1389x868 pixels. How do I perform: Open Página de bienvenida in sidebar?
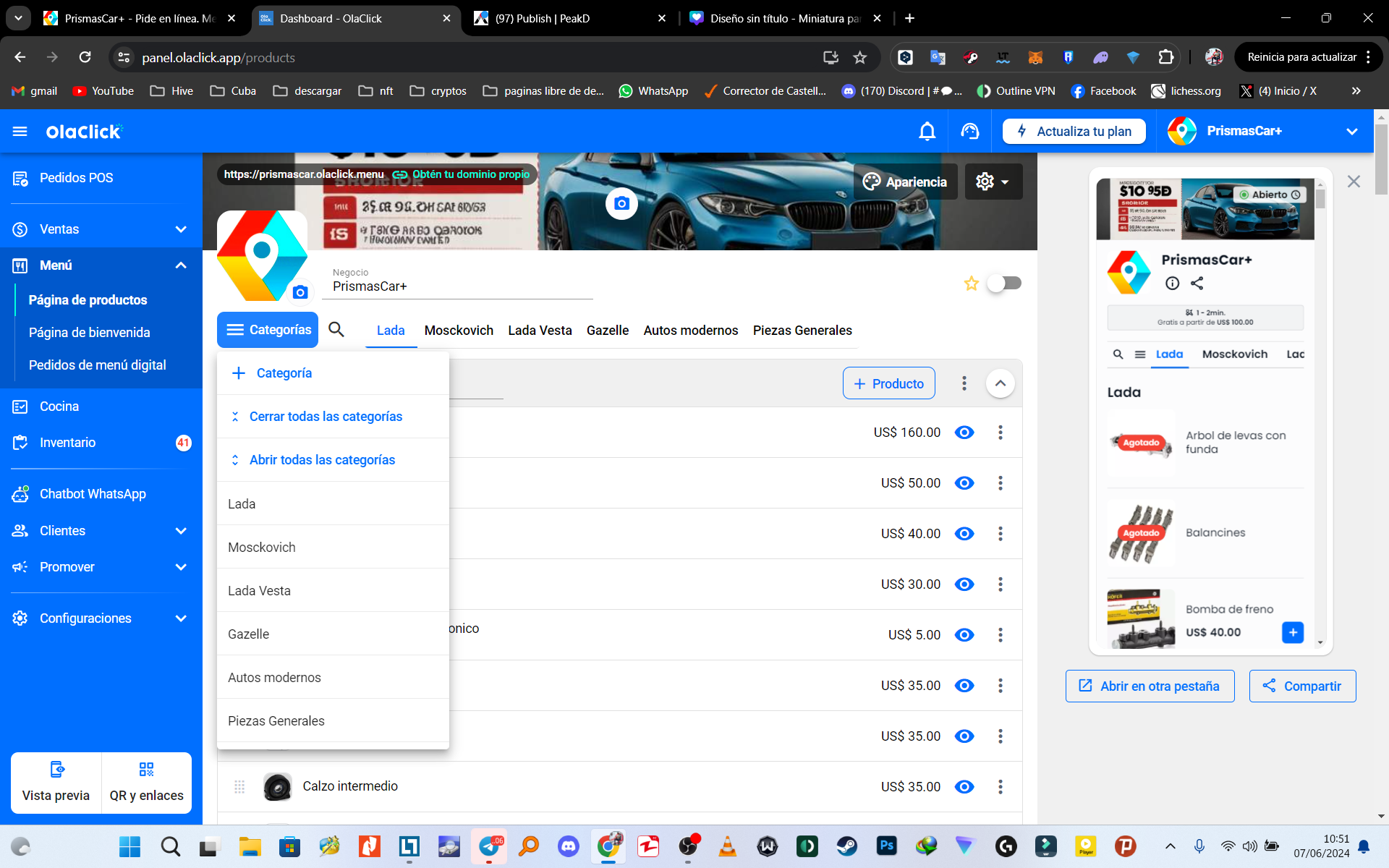pyautogui.click(x=90, y=333)
